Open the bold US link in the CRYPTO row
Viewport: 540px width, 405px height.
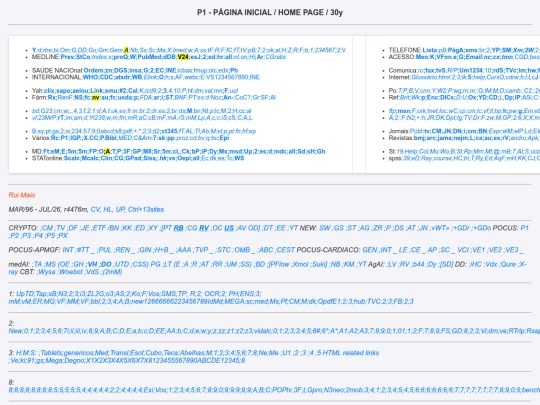[x=229, y=228]
